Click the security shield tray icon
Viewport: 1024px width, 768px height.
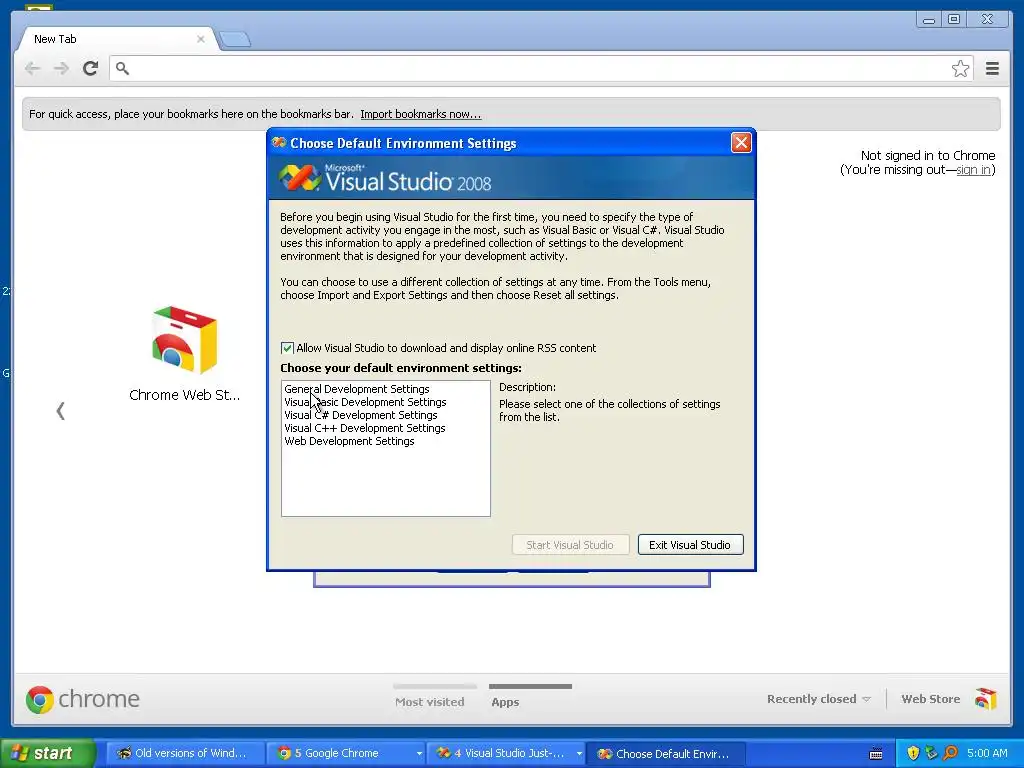pyautogui.click(x=913, y=753)
